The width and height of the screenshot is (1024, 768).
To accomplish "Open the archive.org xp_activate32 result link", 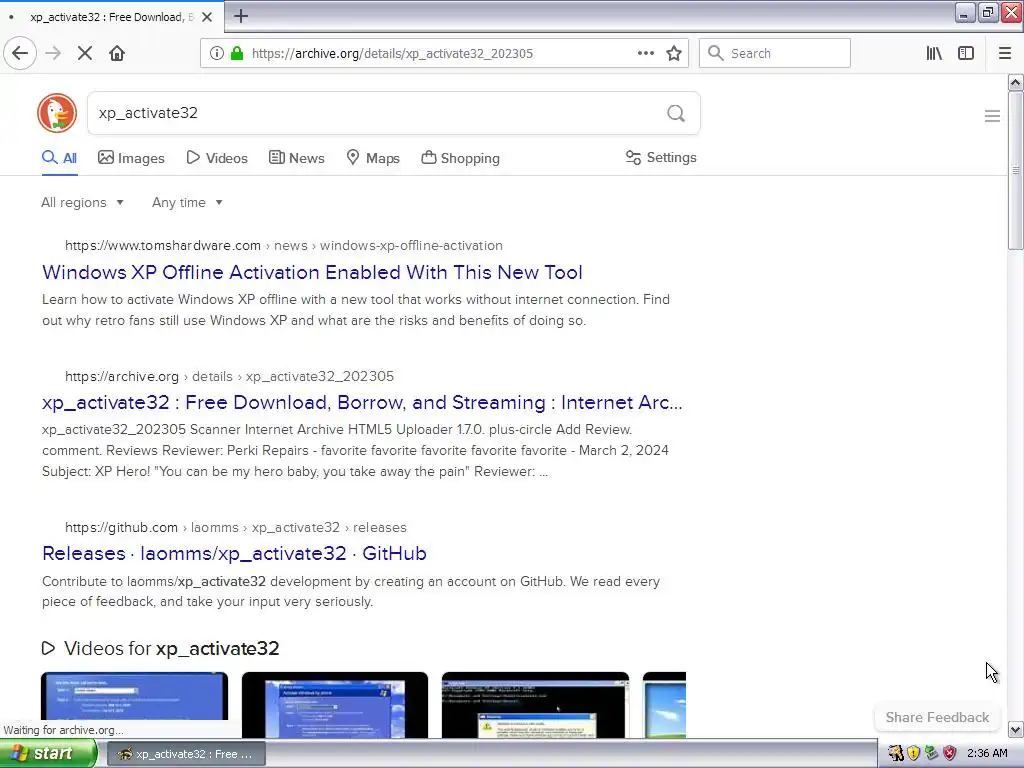I will coord(362,402).
